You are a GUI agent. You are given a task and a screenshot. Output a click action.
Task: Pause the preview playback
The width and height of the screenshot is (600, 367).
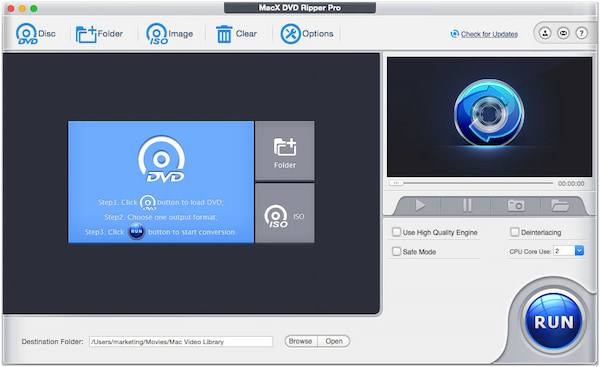click(x=466, y=206)
